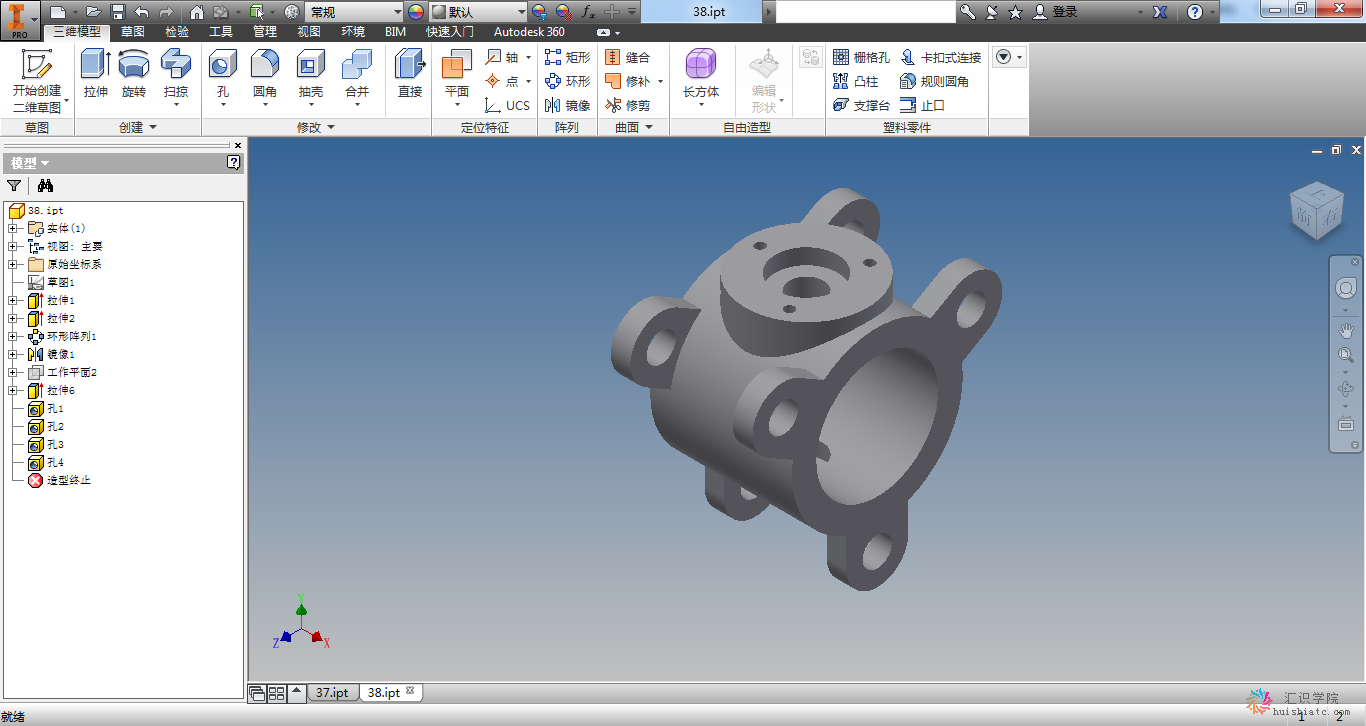The width and height of the screenshot is (1366, 726).
Task: Expand the 原始坐标系 folder
Action: click(12, 264)
